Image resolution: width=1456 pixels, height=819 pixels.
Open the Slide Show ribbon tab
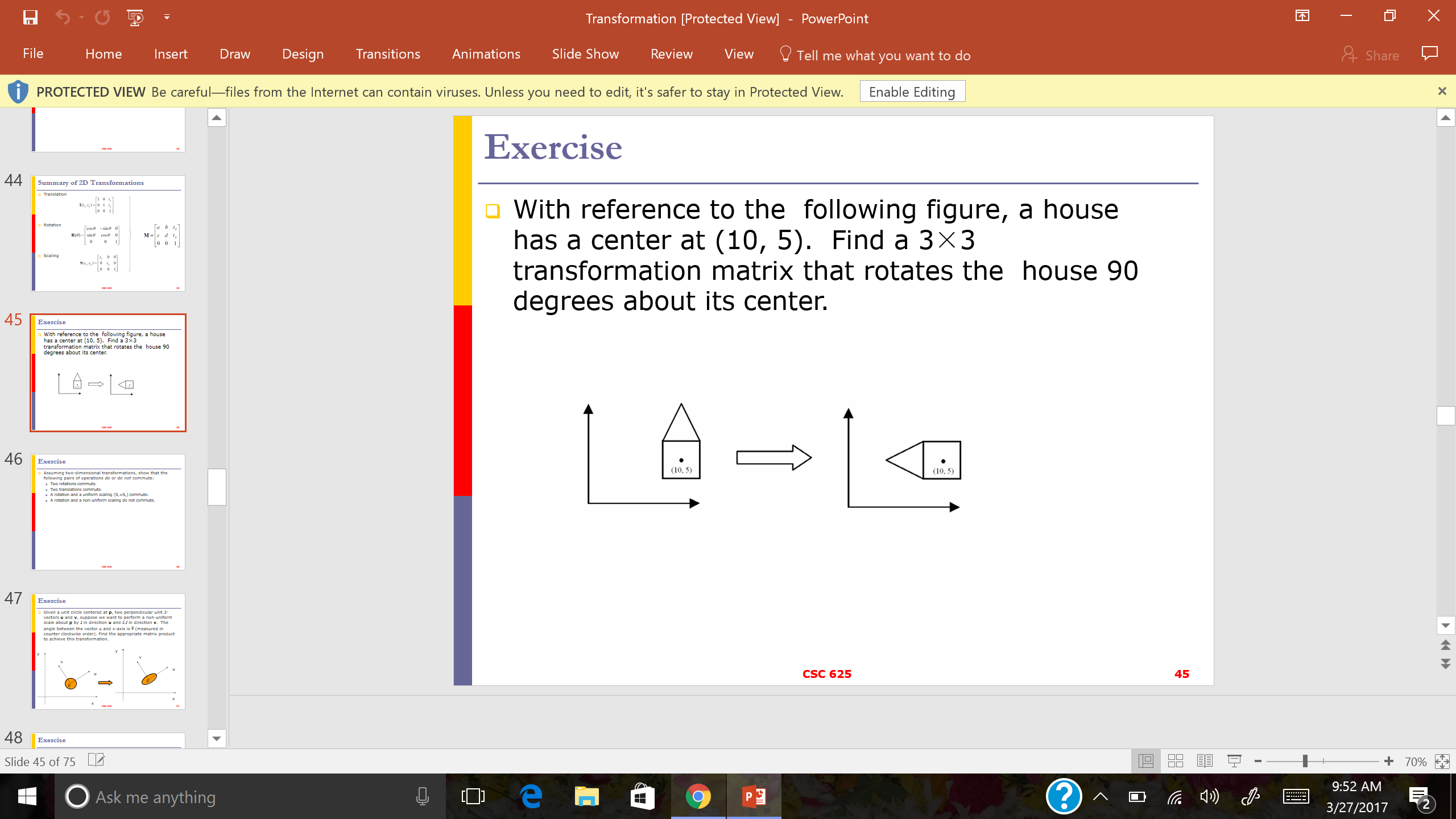pyautogui.click(x=585, y=54)
